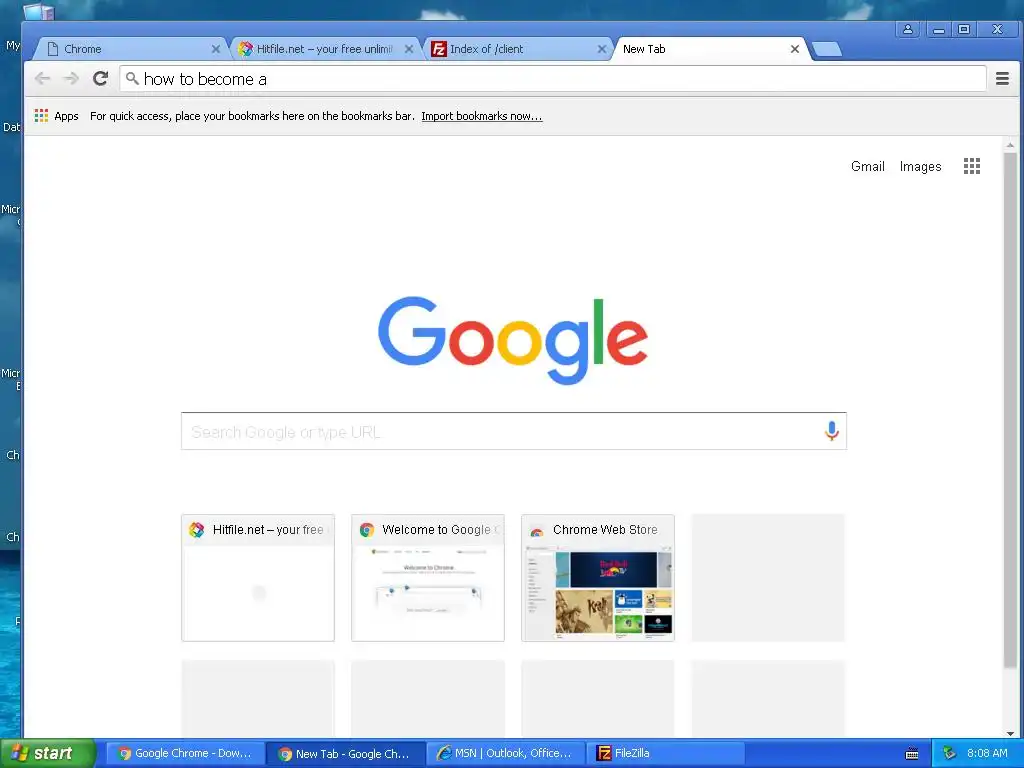Click the address bar with 'how to become a'

click(x=552, y=79)
